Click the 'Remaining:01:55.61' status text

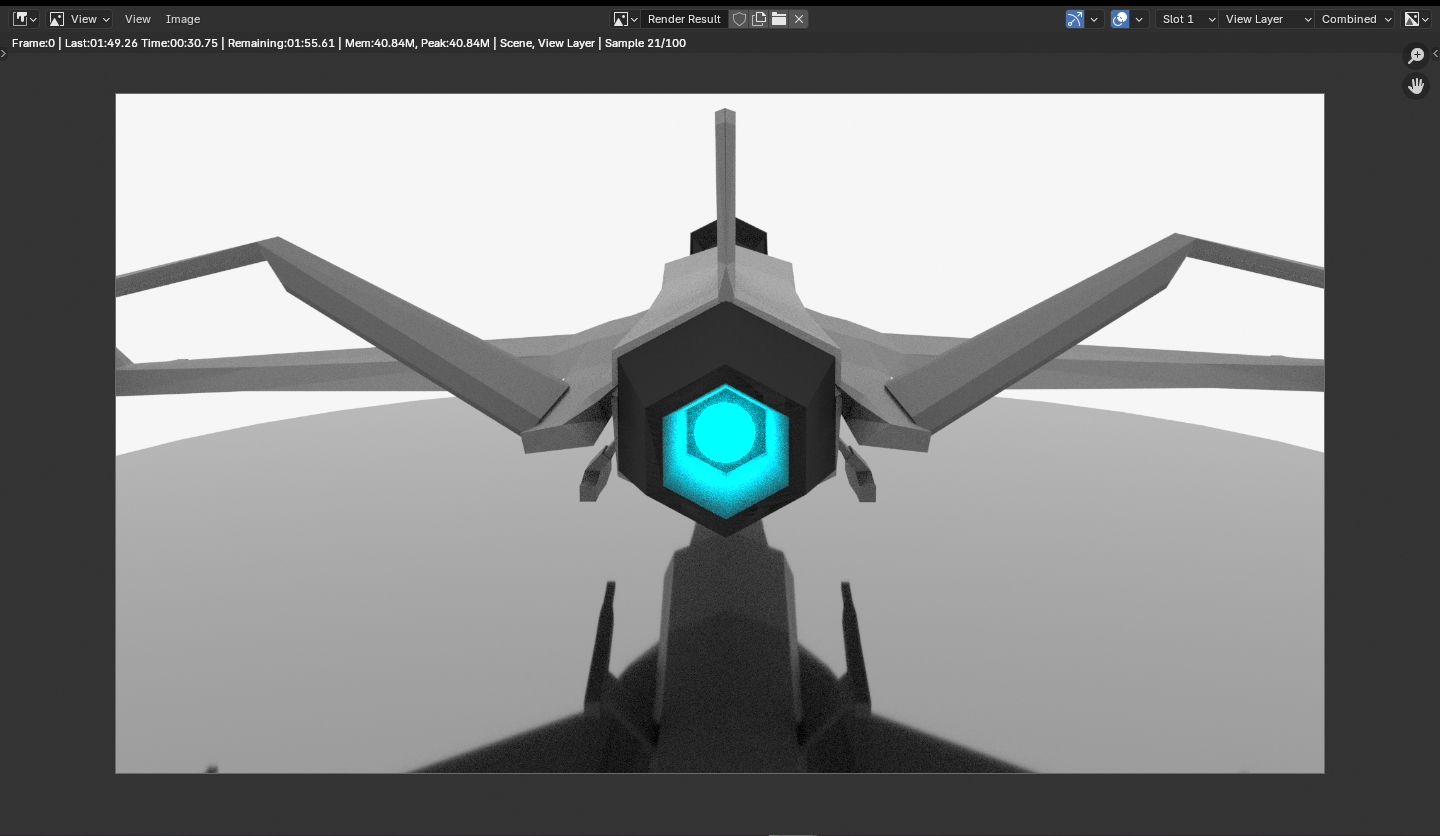[281, 43]
